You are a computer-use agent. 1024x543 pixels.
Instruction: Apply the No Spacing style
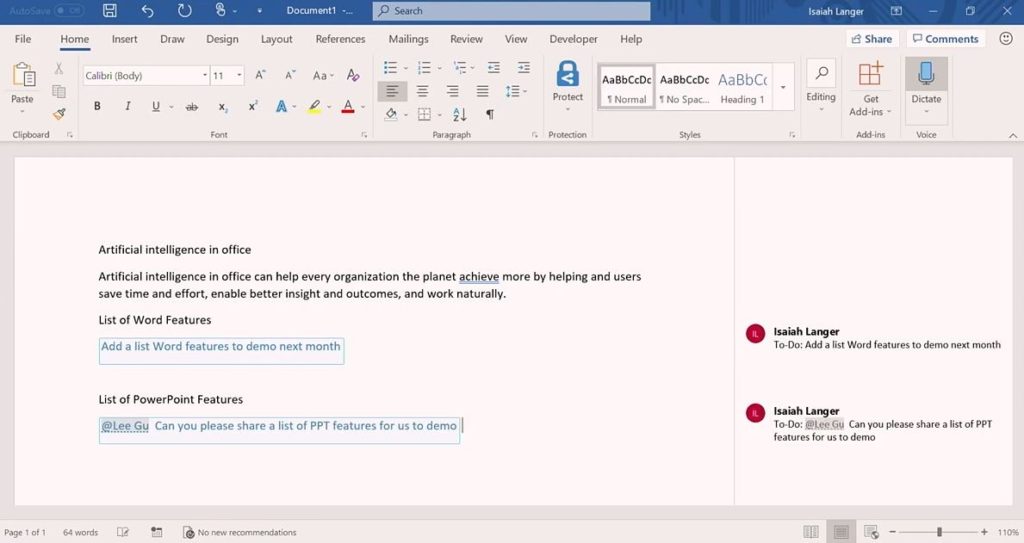point(684,87)
